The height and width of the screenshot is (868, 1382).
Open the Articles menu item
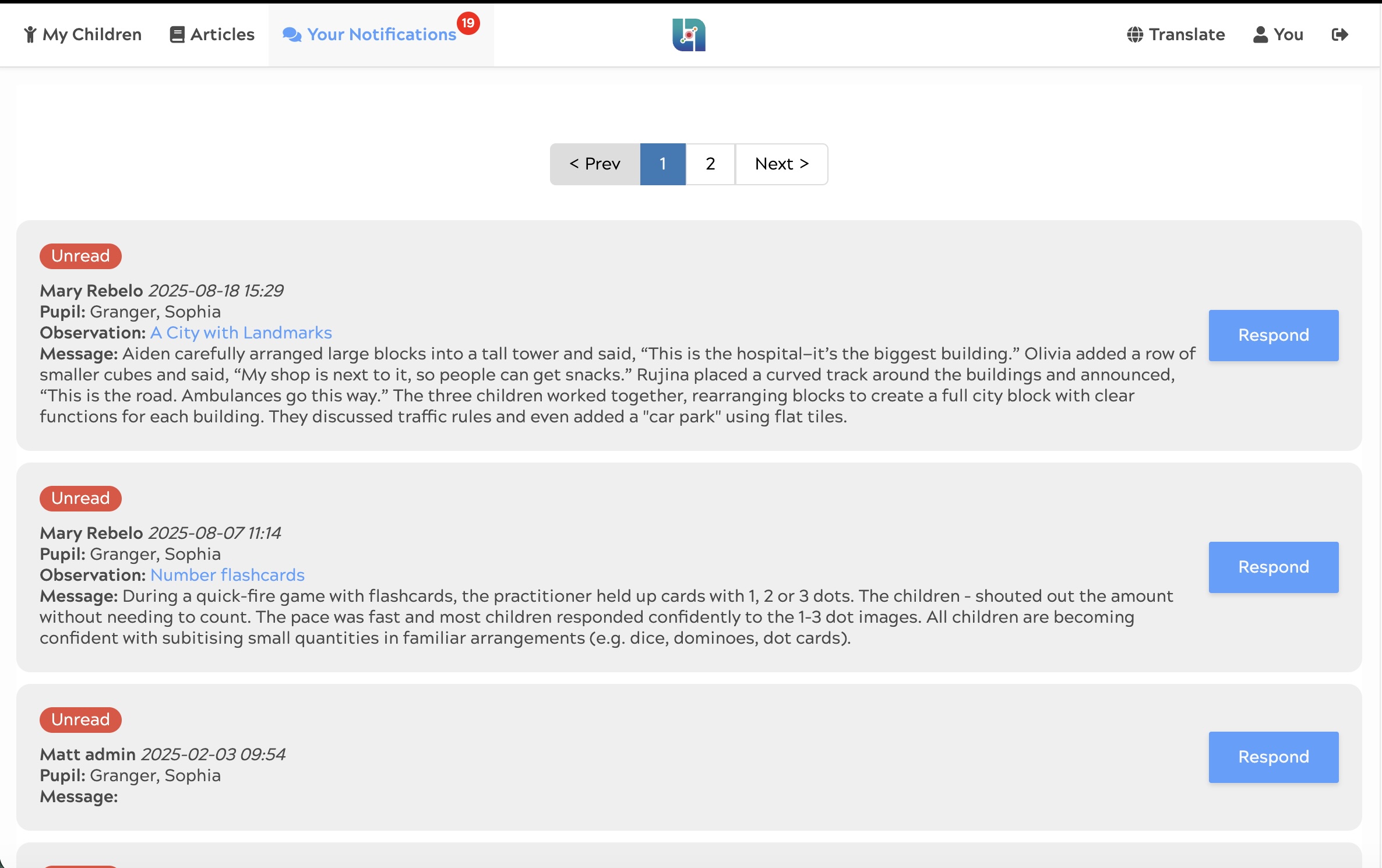222,35
